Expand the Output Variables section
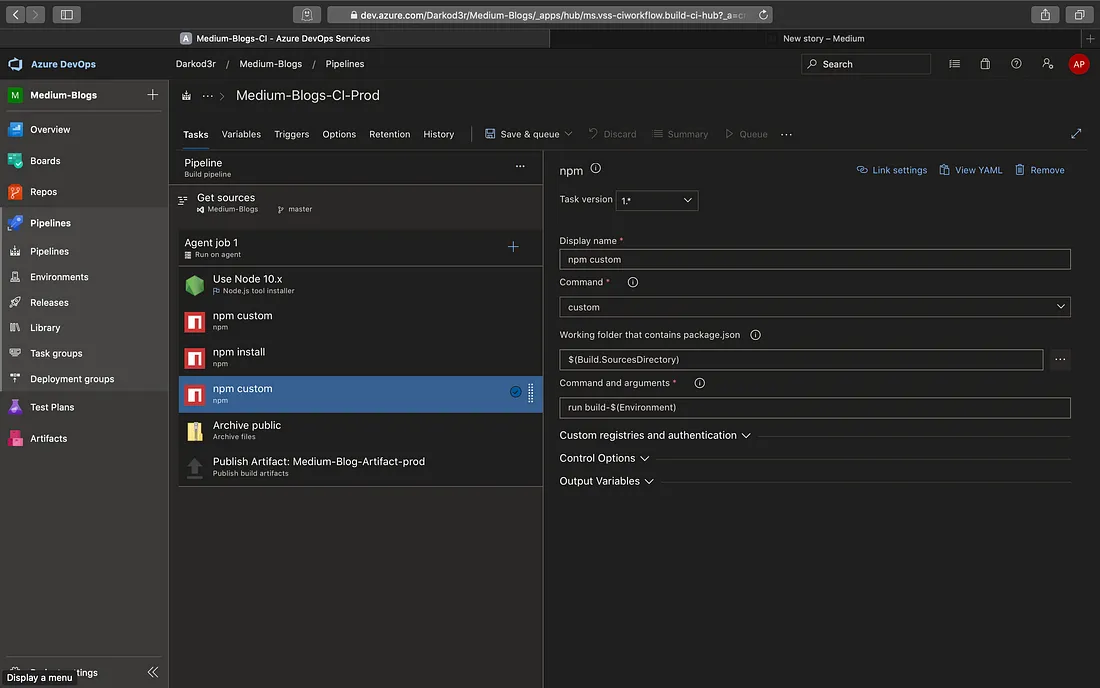Image resolution: width=1100 pixels, height=688 pixels. (x=606, y=481)
